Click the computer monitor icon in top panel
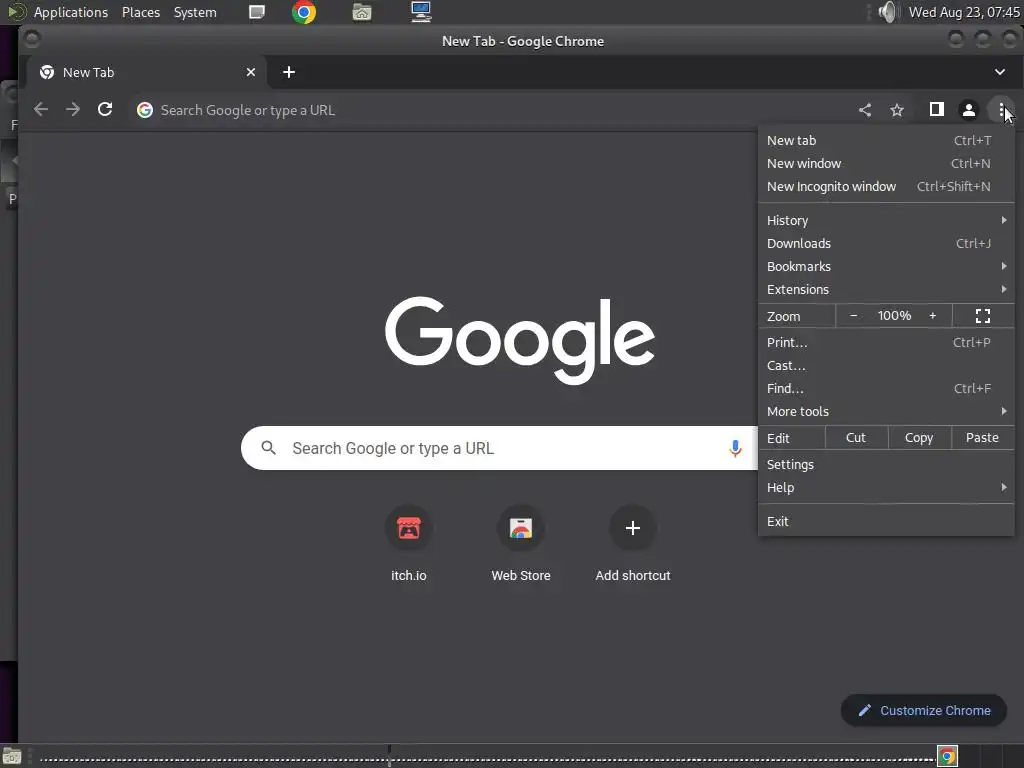Image resolution: width=1024 pixels, height=768 pixels. click(421, 12)
